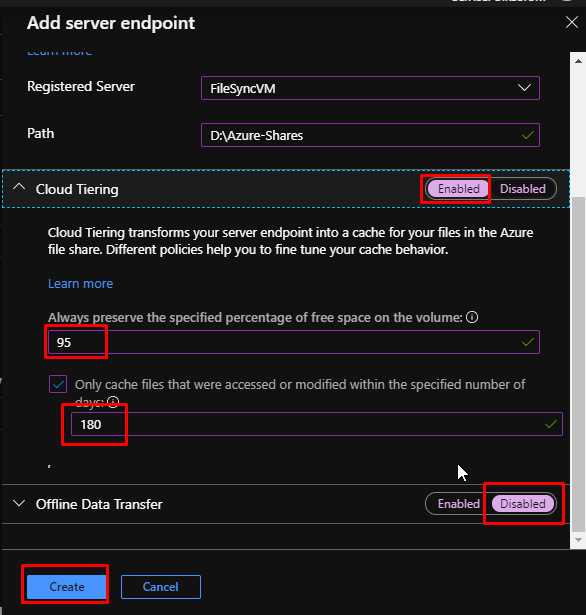Viewport: 586px width, 615px height.
Task: Click scrollbar down arrow
Action: (578, 540)
